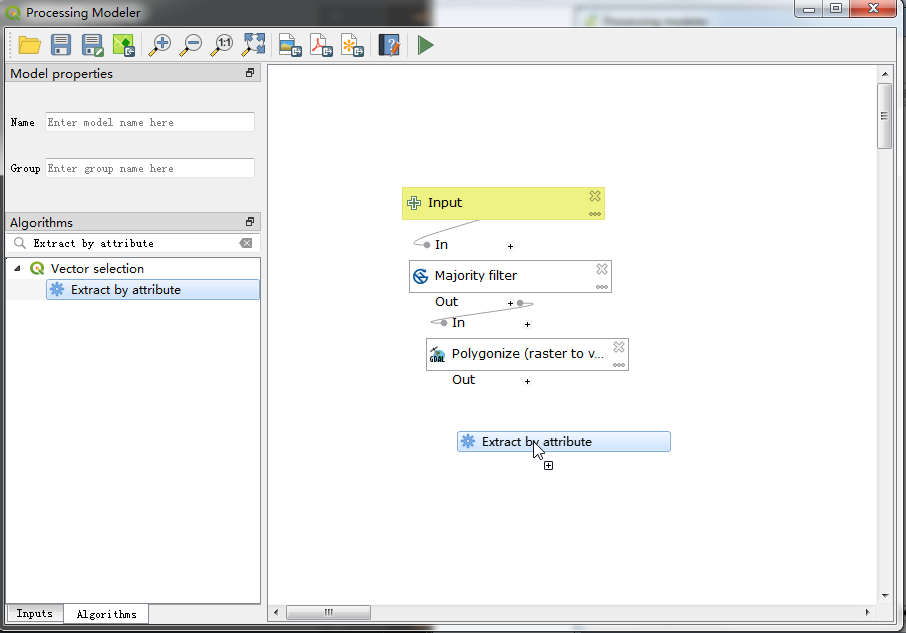Click the QGIS icon in Processing Modeler title bar
The height and width of the screenshot is (633, 906).
(x=13, y=13)
